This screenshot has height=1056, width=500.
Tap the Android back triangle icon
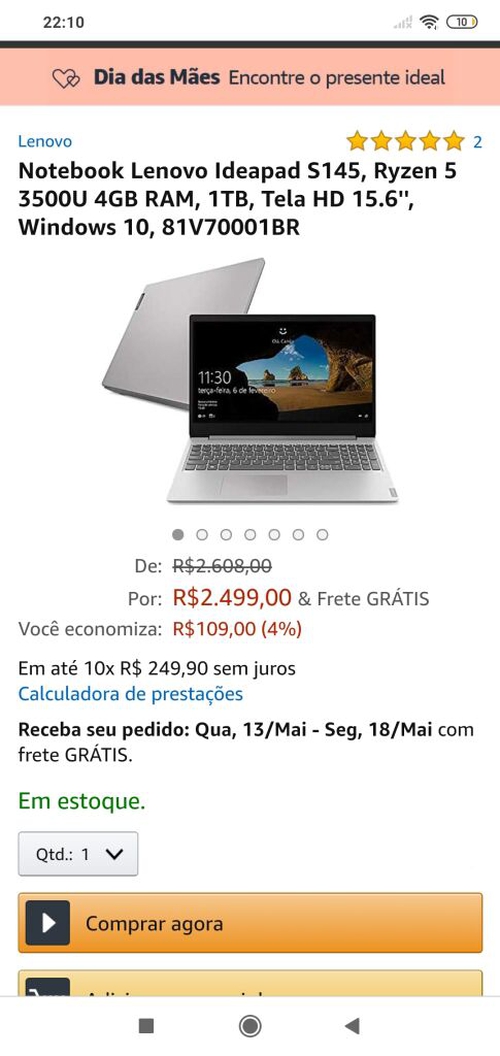(352, 1026)
